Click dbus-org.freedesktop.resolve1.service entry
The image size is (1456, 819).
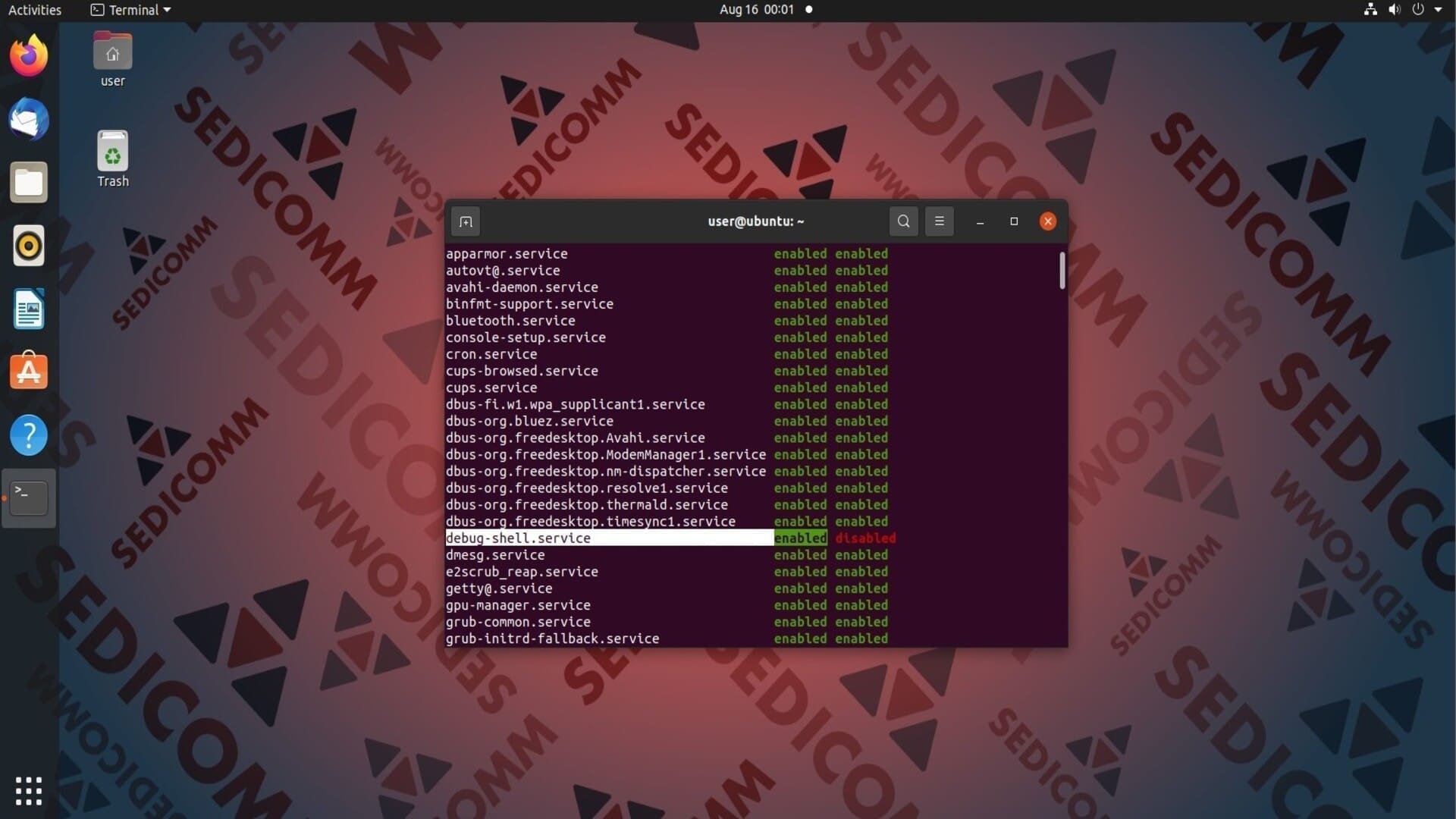point(587,488)
